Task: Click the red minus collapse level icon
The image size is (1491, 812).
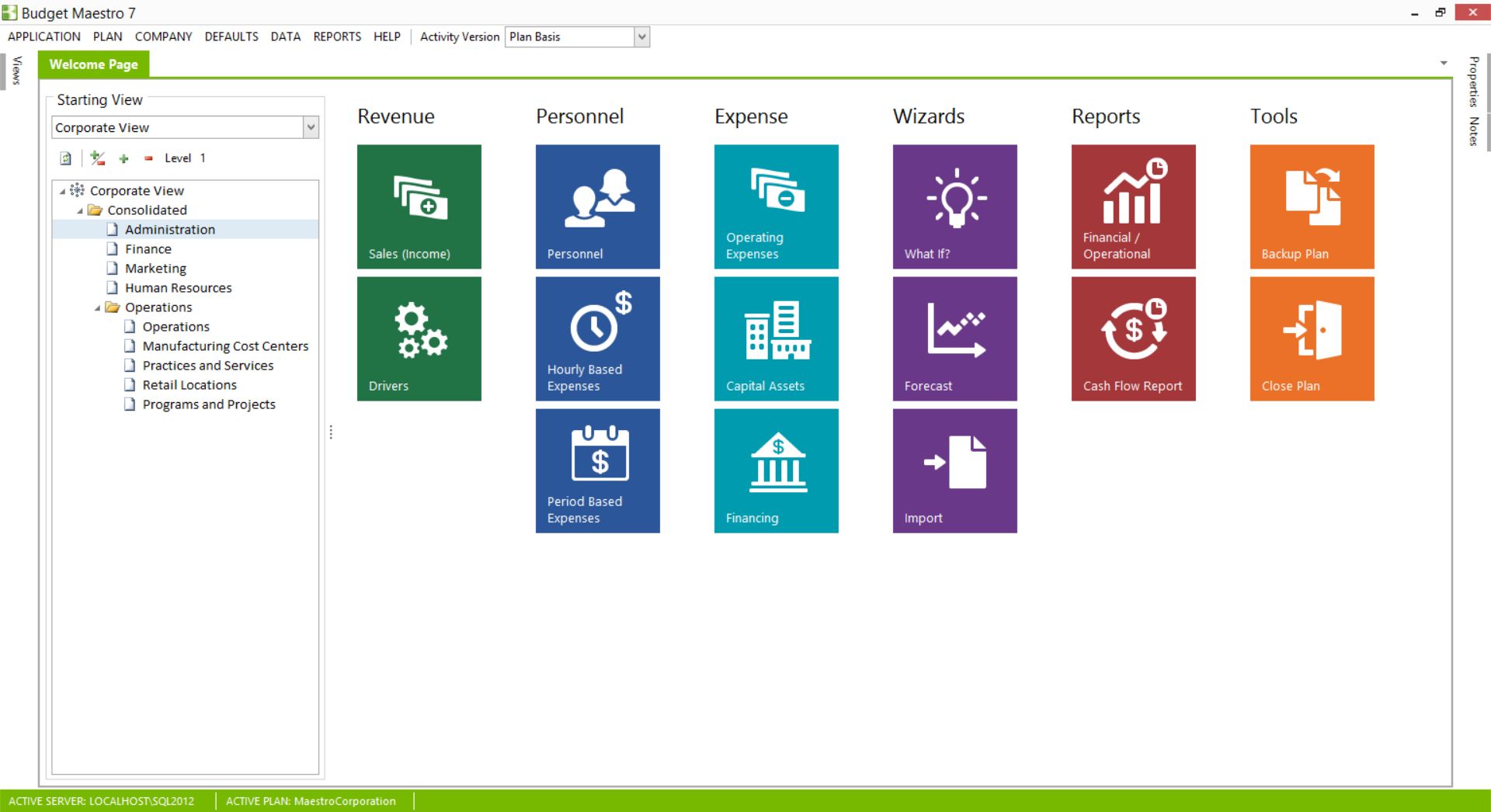Action: 148,158
